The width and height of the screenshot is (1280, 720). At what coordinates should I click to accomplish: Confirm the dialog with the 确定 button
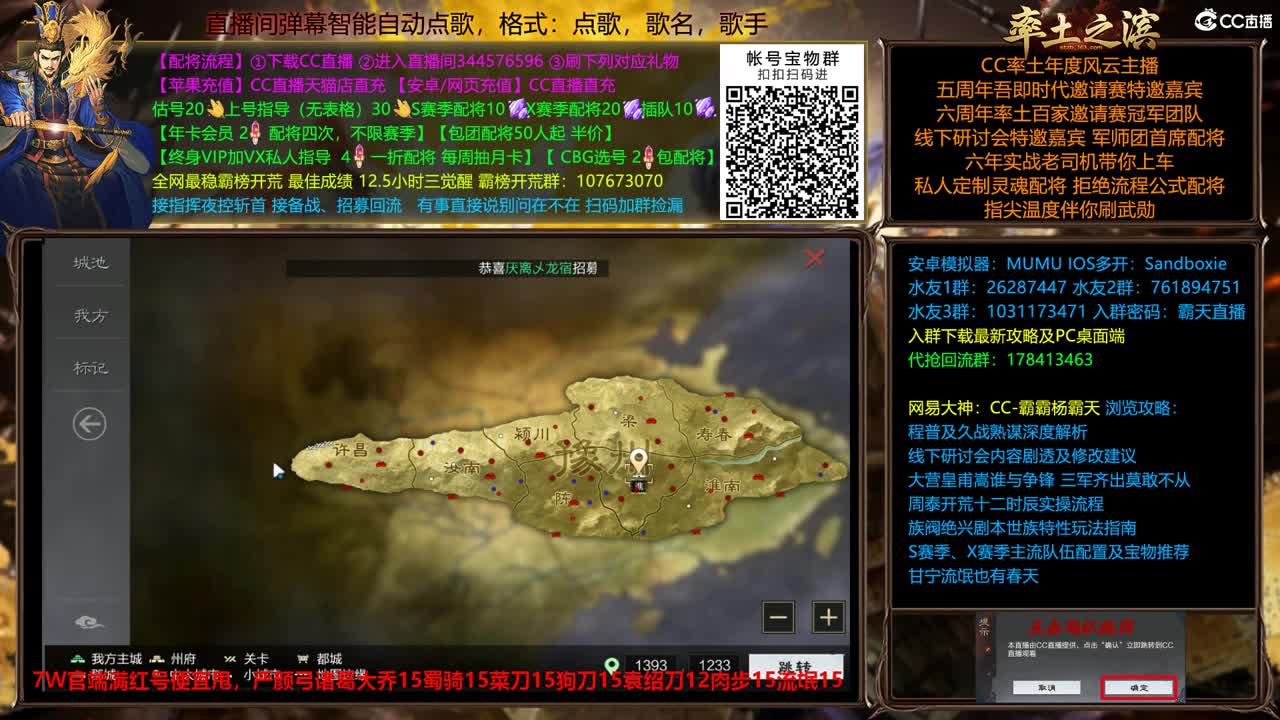(1138, 688)
